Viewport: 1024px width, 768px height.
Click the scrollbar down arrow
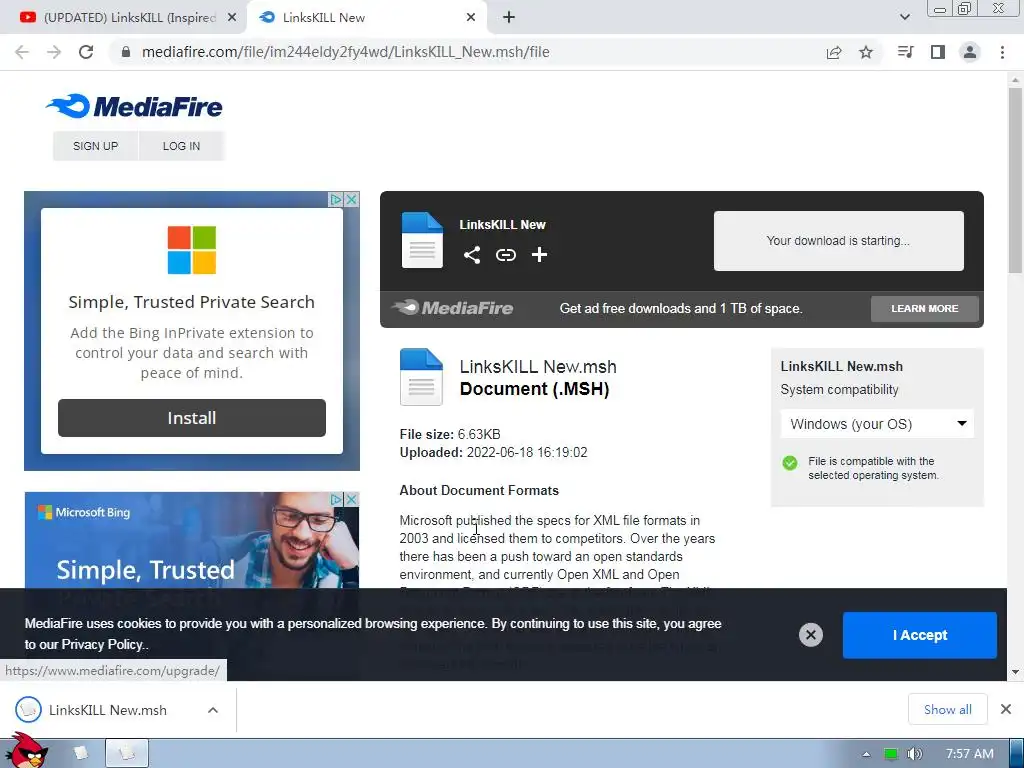click(1015, 672)
